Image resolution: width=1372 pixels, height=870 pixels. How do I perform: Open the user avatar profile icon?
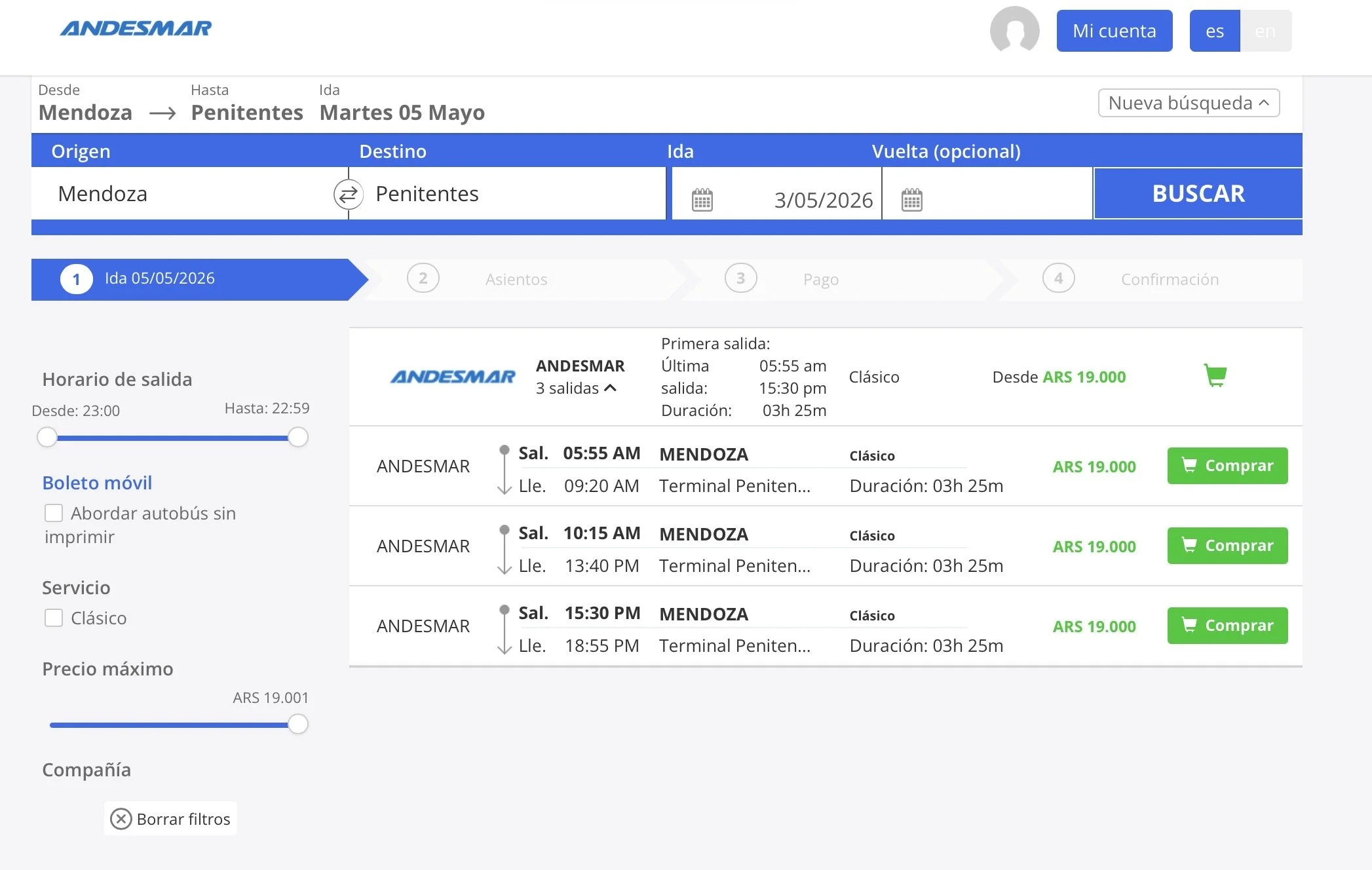[x=1014, y=30]
